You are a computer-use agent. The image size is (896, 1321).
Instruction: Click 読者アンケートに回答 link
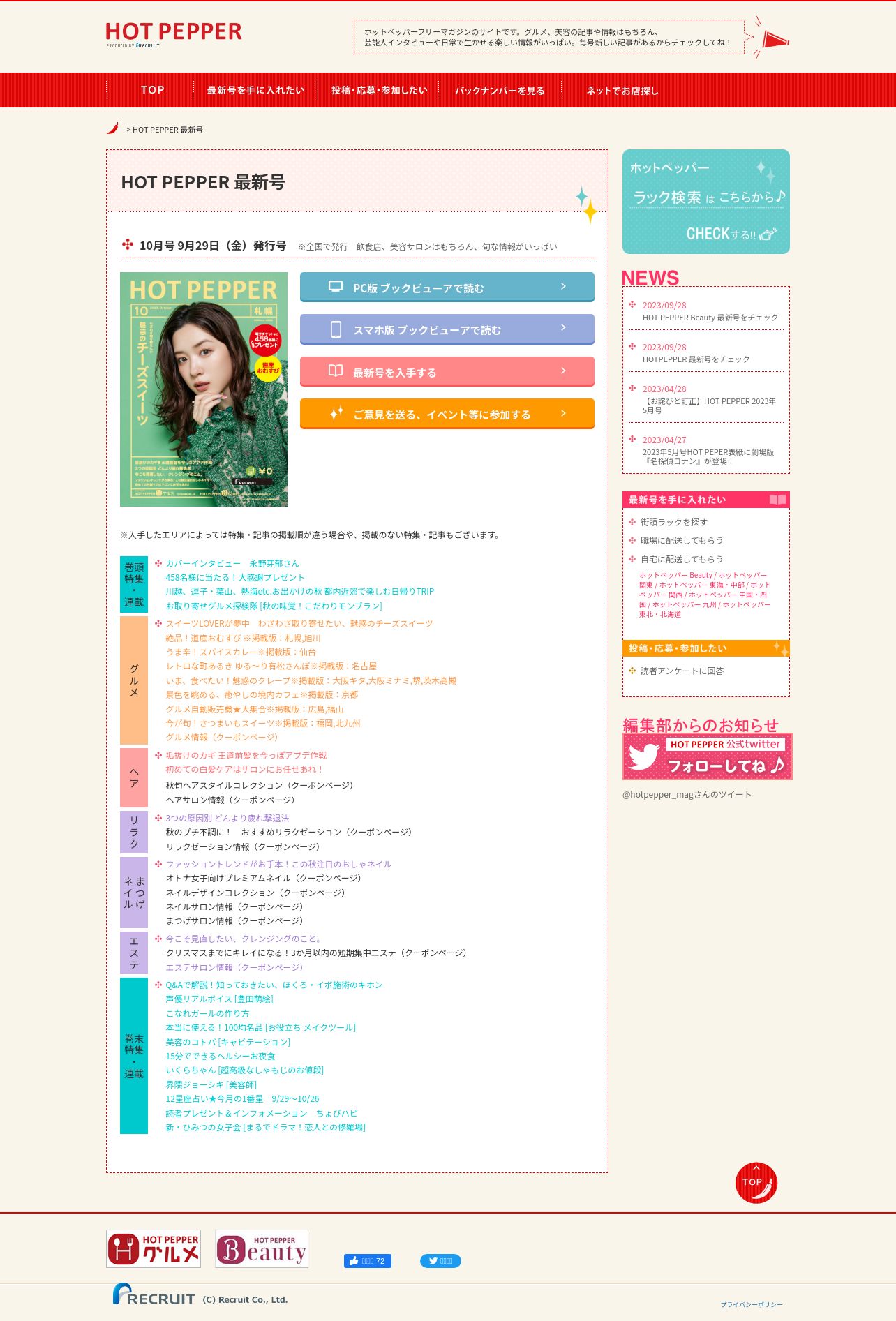(x=682, y=671)
